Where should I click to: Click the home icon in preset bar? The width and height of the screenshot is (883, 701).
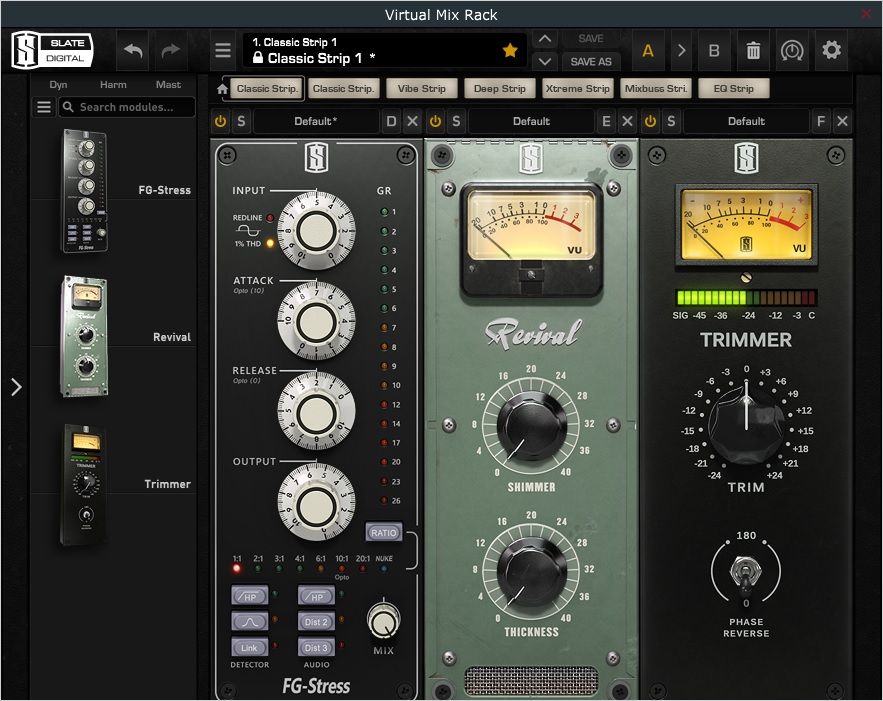(x=222, y=89)
